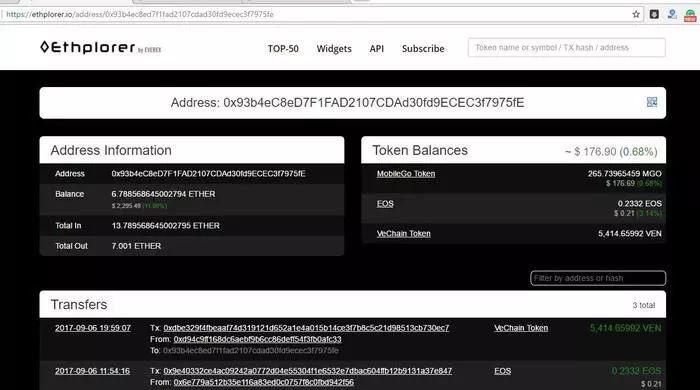700x390 pixels.
Task: Select the 0.2332 EOS token balance
Action: (640, 203)
